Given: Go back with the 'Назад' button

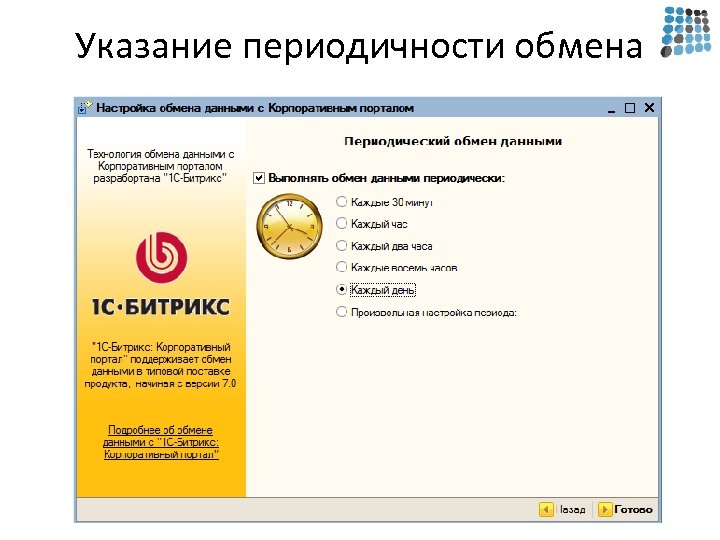Looking at the screenshot, I should pyautogui.click(x=563, y=509).
